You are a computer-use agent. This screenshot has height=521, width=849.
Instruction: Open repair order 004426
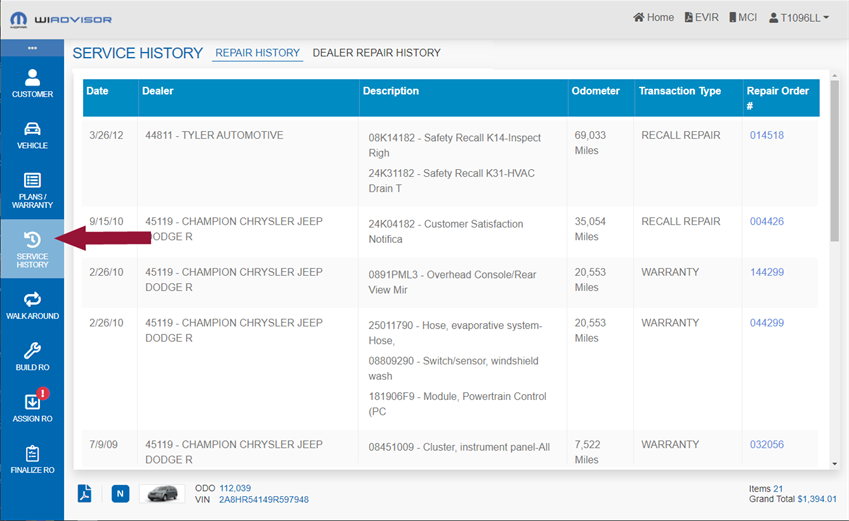pos(767,222)
